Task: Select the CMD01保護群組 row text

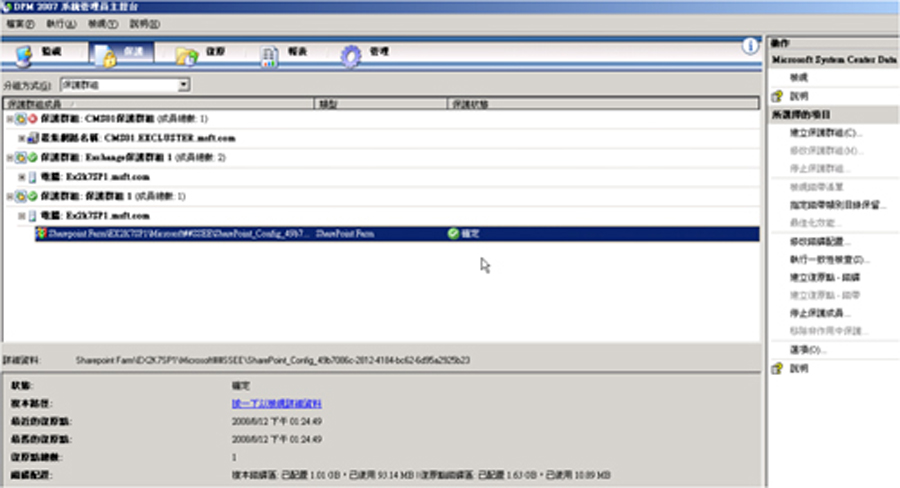Action: coord(124,119)
